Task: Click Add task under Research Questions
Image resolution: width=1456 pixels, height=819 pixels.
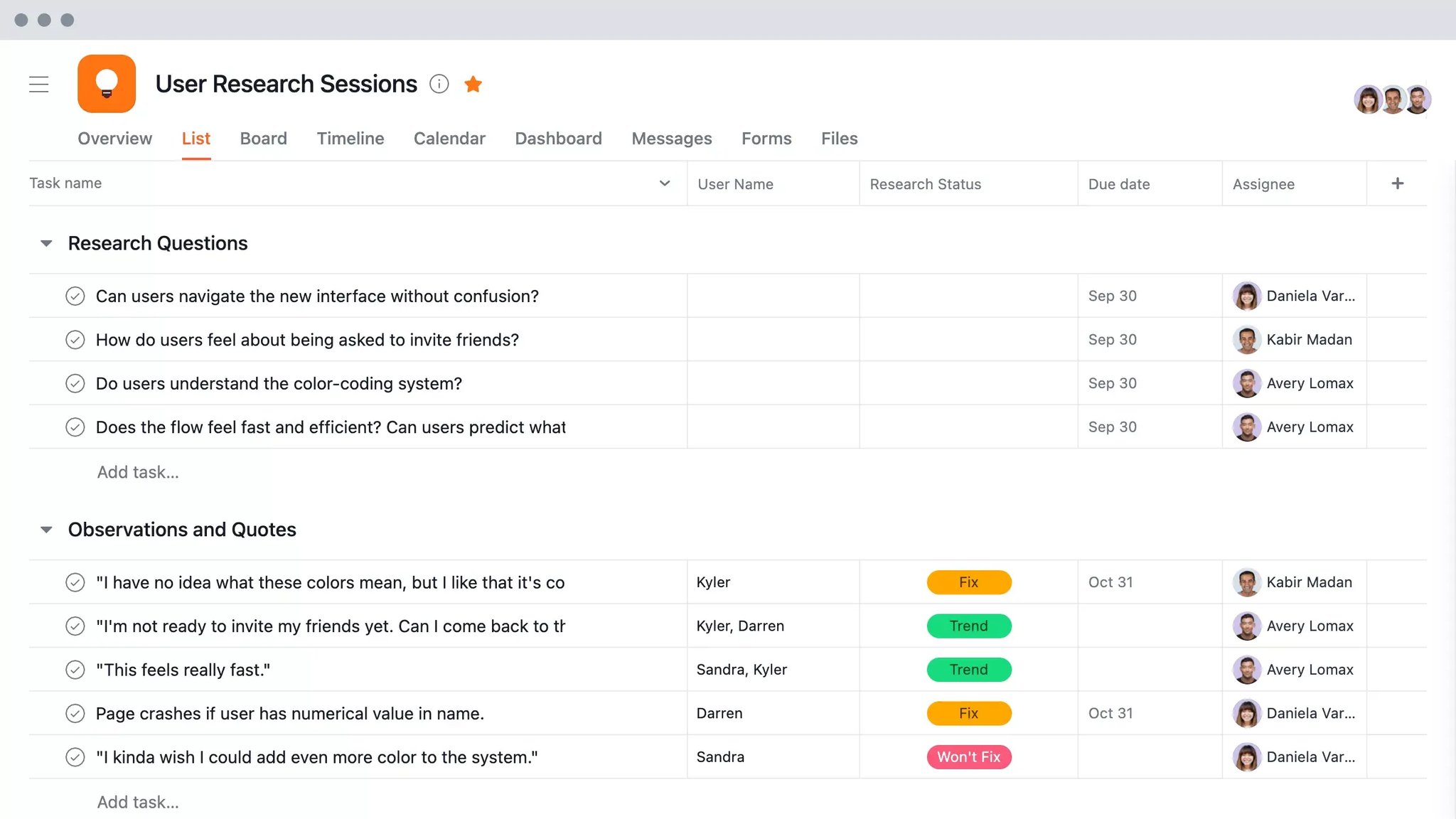Action: click(x=138, y=471)
